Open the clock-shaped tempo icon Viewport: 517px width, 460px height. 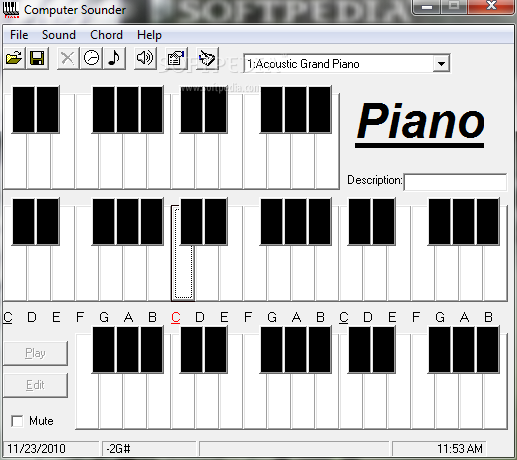[91, 58]
